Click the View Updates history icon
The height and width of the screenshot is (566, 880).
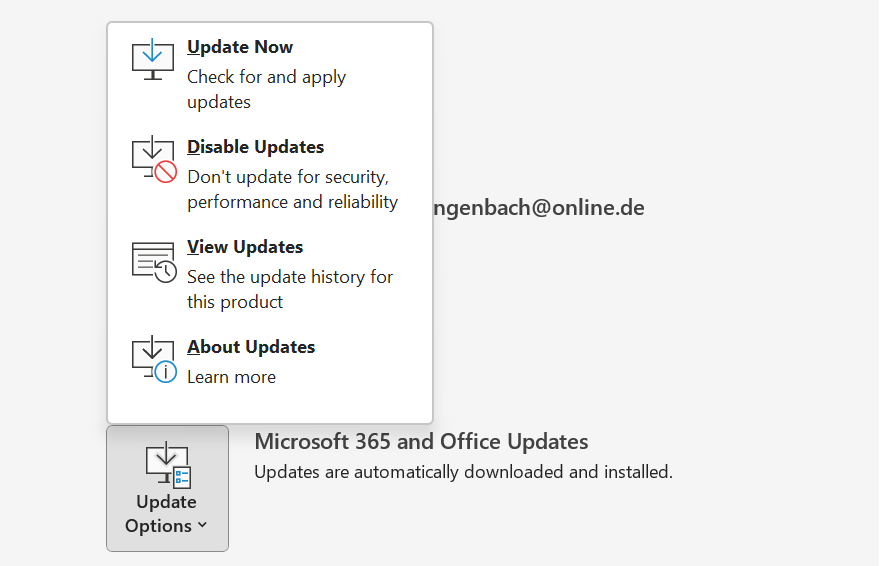coord(153,260)
